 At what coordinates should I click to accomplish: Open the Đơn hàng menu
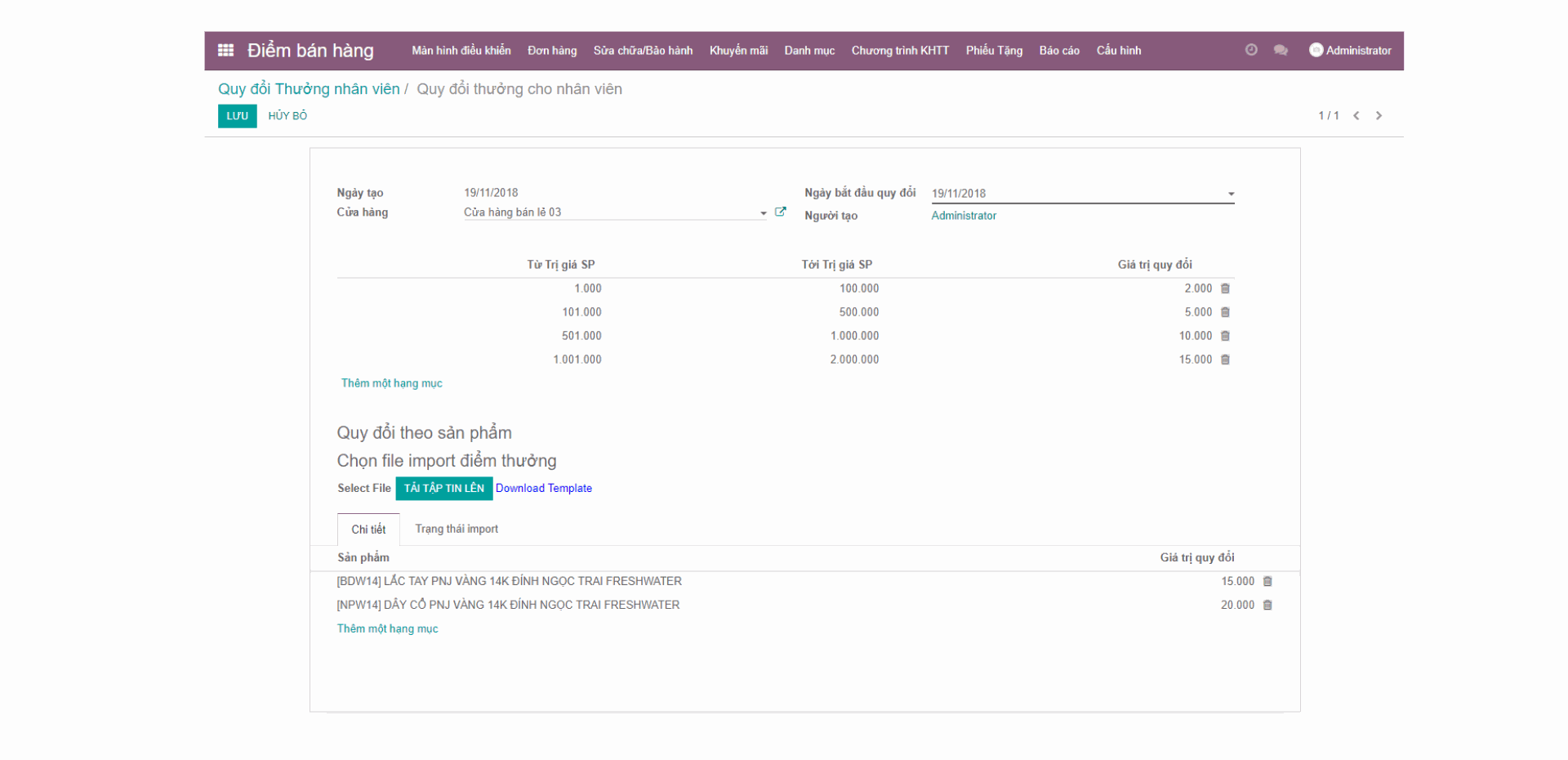pos(551,50)
